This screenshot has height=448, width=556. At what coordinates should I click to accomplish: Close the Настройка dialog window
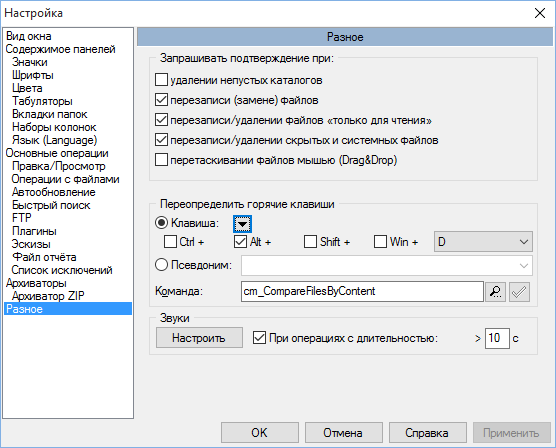point(540,13)
